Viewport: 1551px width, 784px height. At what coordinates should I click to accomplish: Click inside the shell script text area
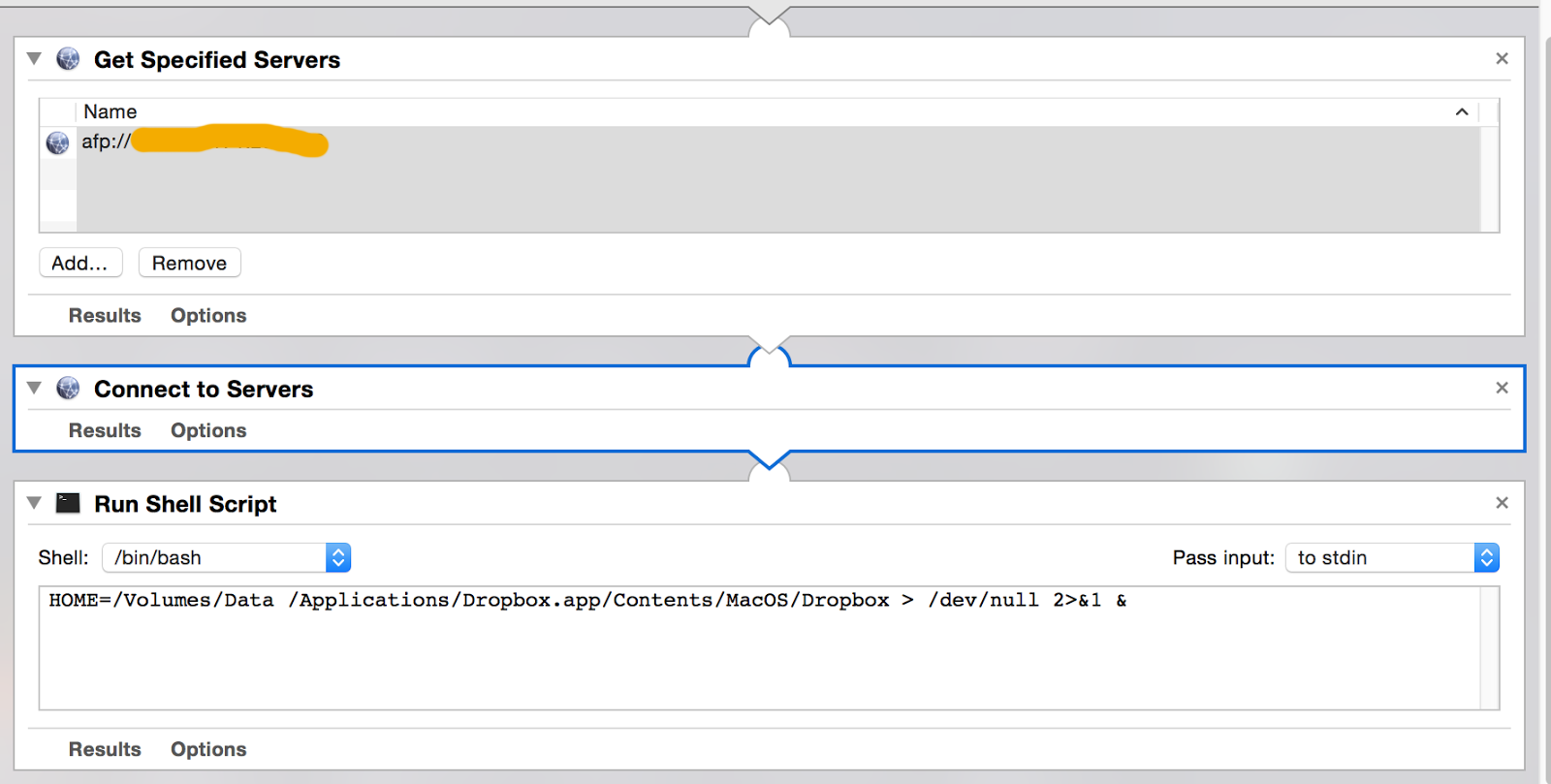click(x=760, y=647)
